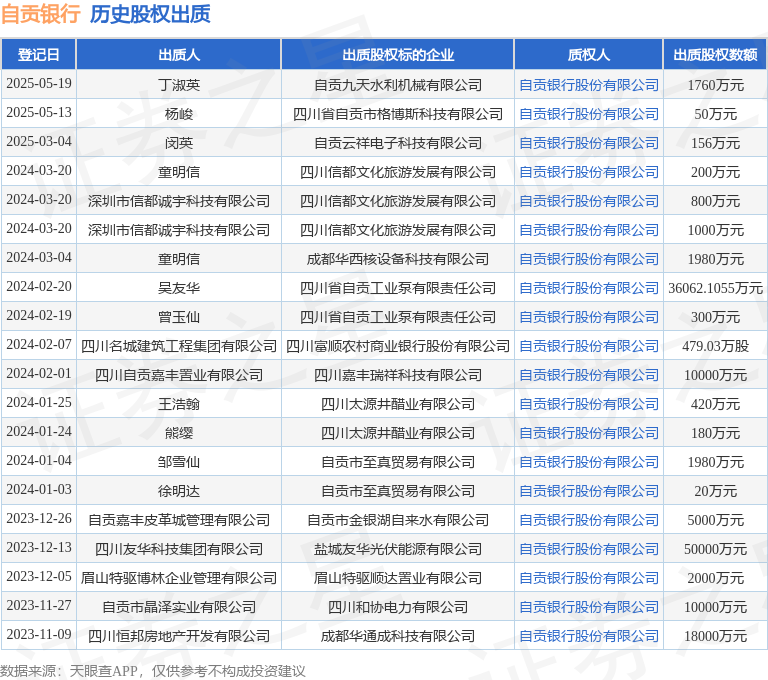Viewport: 768px width, 680px height.
Task: Select the date cell 2025-05-19
Action: 39,84
